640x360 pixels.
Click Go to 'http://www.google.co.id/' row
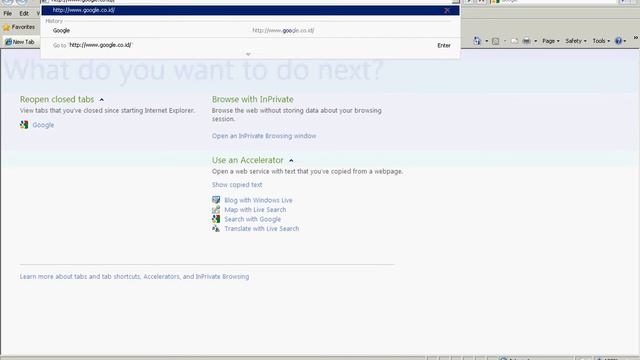click(250, 45)
